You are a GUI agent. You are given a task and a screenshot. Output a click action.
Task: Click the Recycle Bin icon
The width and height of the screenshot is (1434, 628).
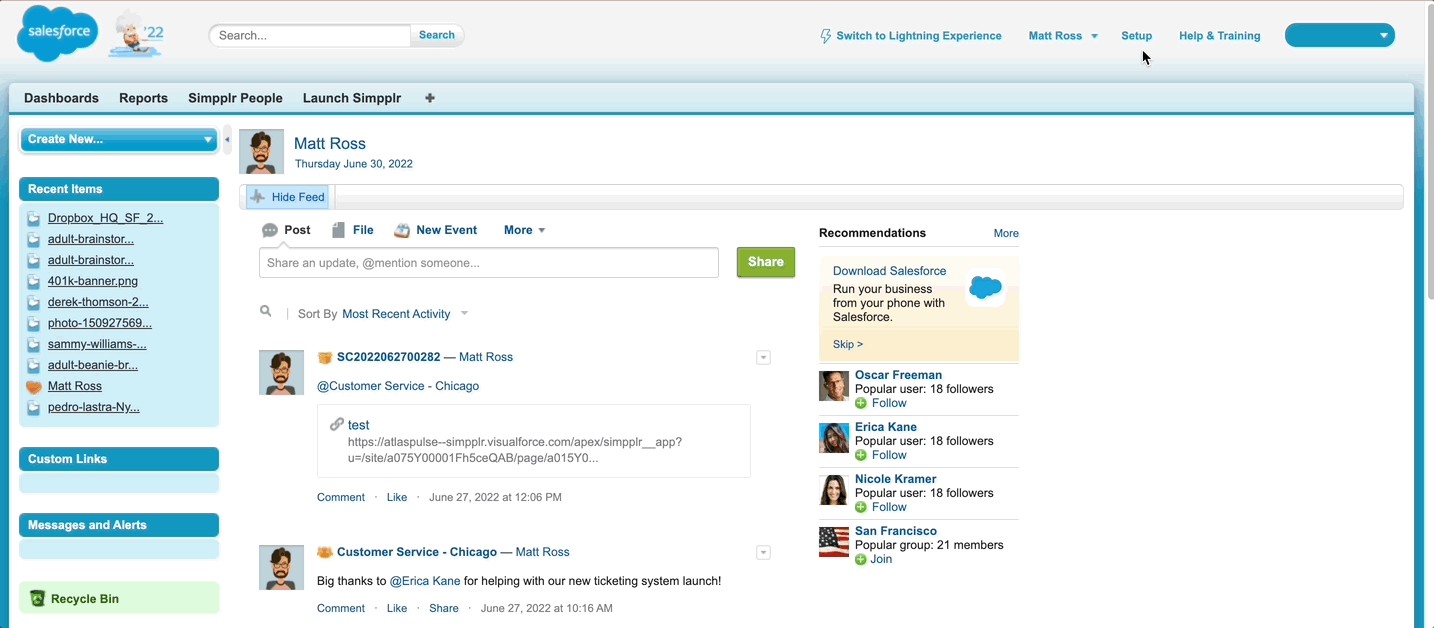pyautogui.click(x=38, y=599)
